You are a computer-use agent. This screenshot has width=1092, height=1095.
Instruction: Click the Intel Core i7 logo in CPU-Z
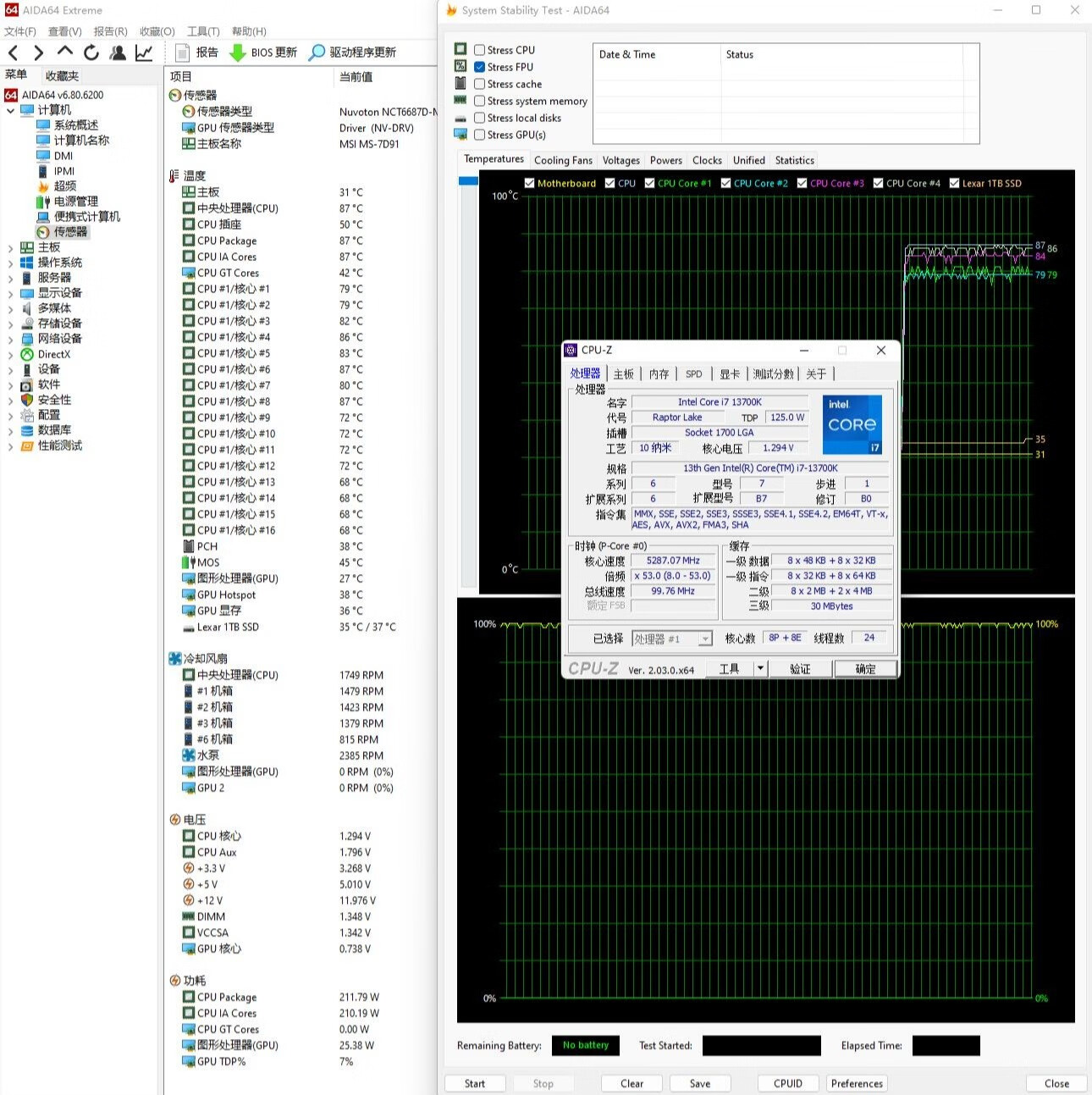coord(852,424)
